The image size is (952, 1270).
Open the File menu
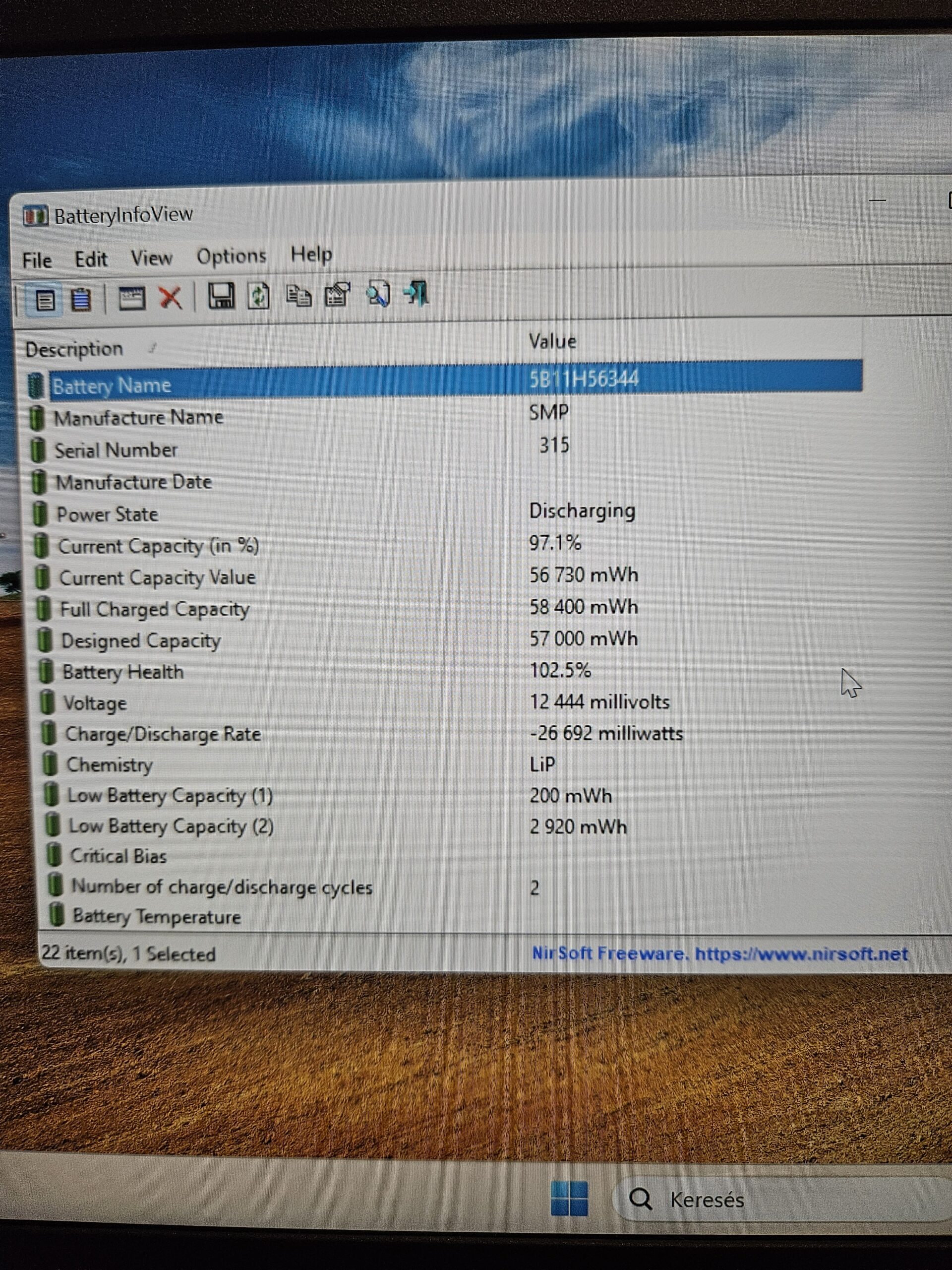pyautogui.click(x=37, y=260)
